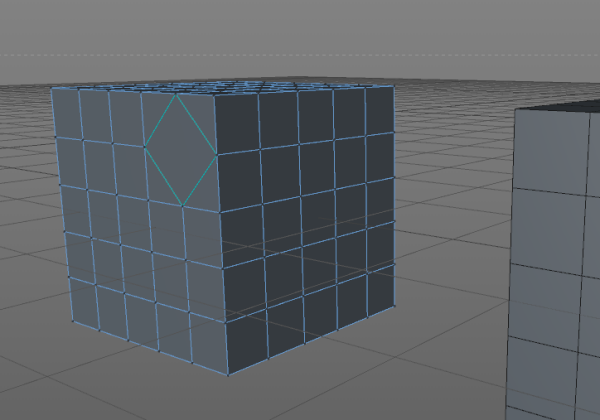Viewport: 600px width, 420px height.
Task: Select the teal-outlined diamond polygon on the cube
Action: pos(181,150)
